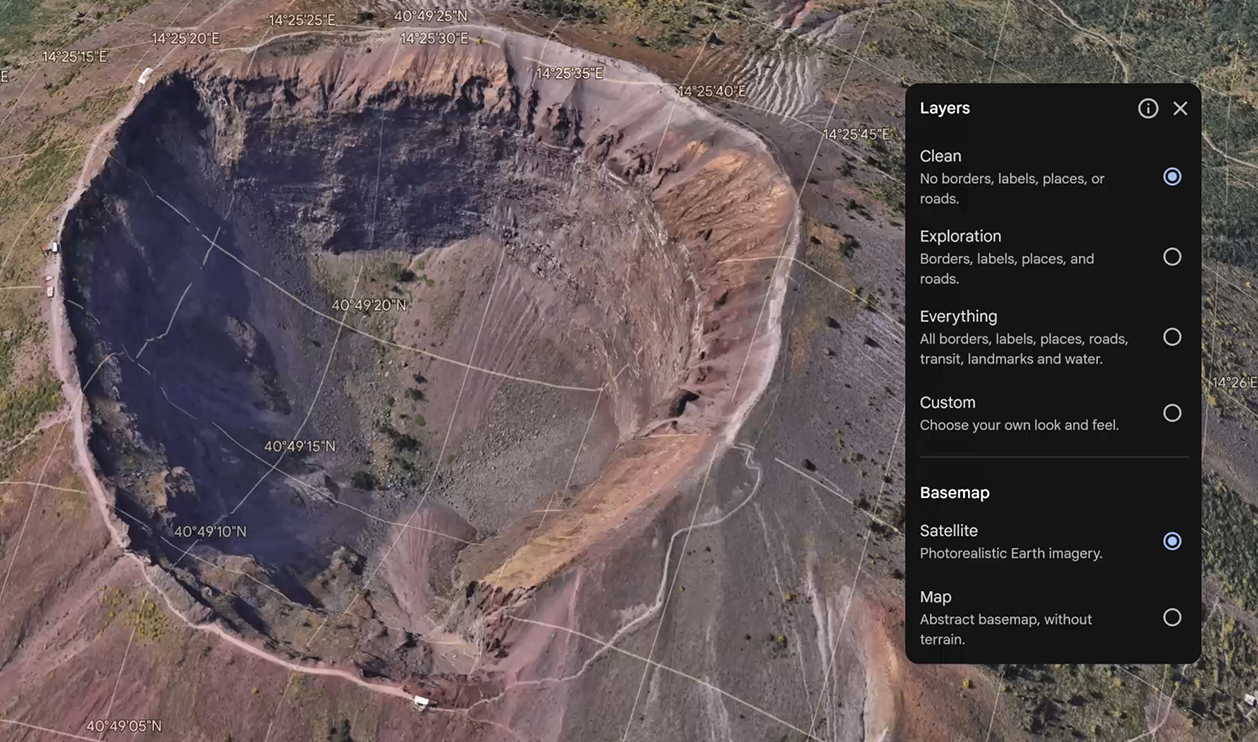The image size is (1258, 742).
Task: Click the 40°49'05"N latitude label
Action: 123,726
